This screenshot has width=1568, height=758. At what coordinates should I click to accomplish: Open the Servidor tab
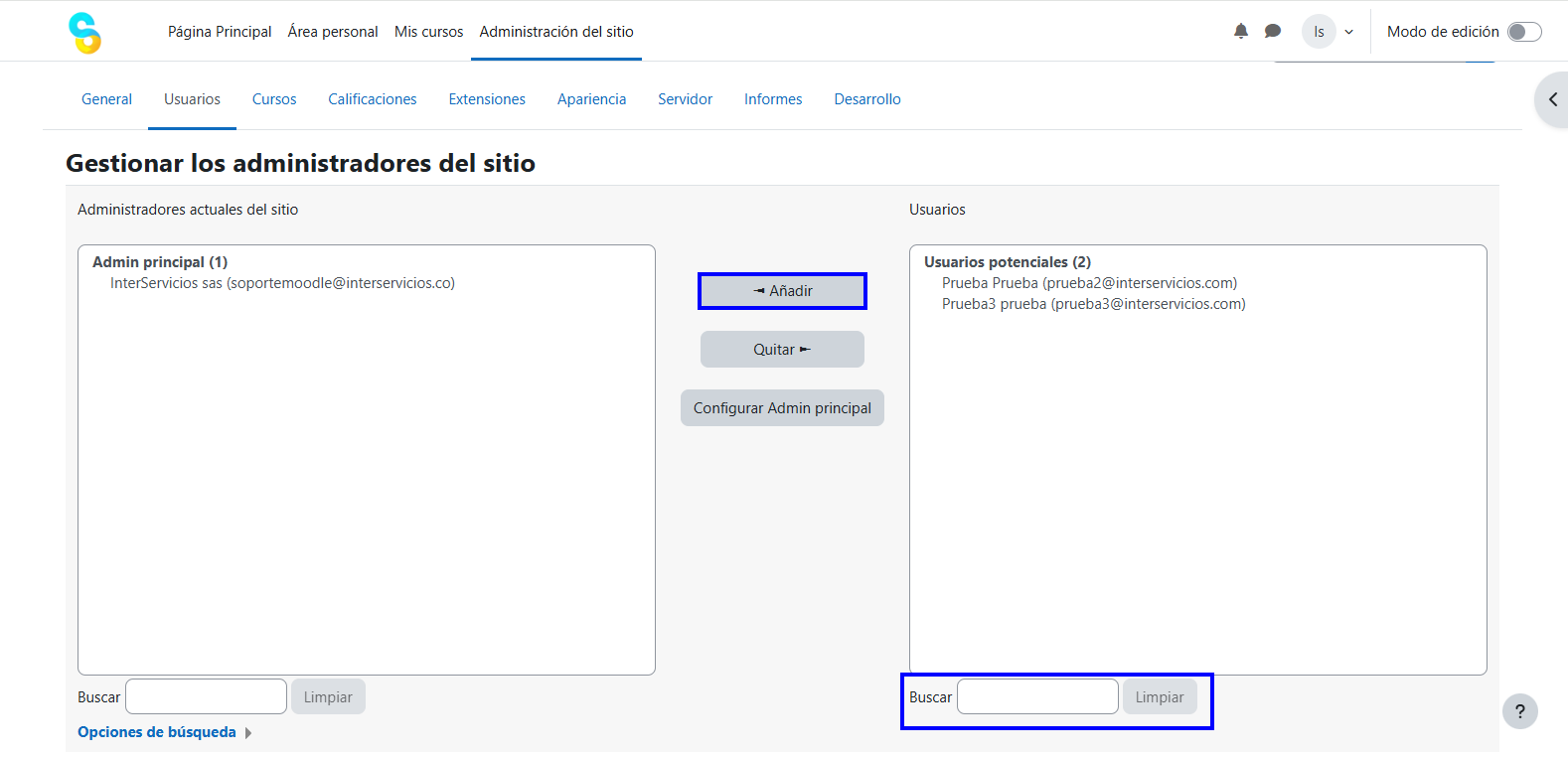coord(685,99)
